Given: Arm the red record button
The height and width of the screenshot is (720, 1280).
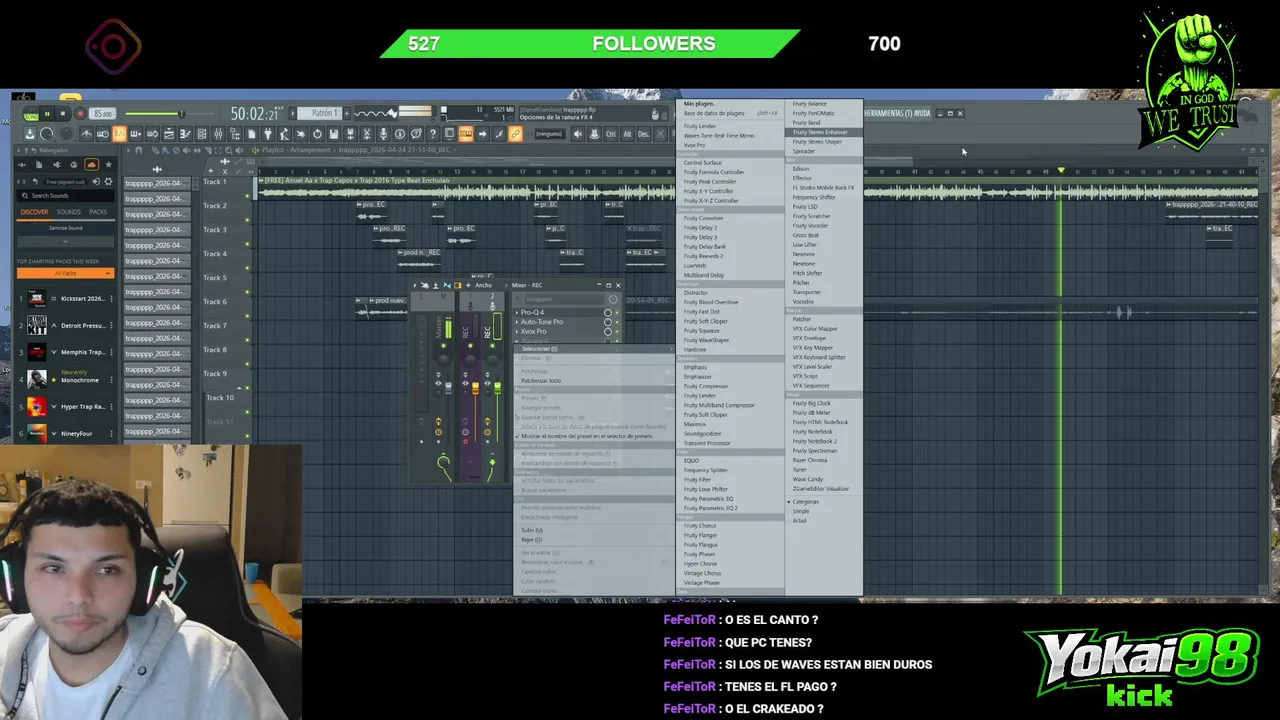Looking at the screenshot, I should pos(80,113).
